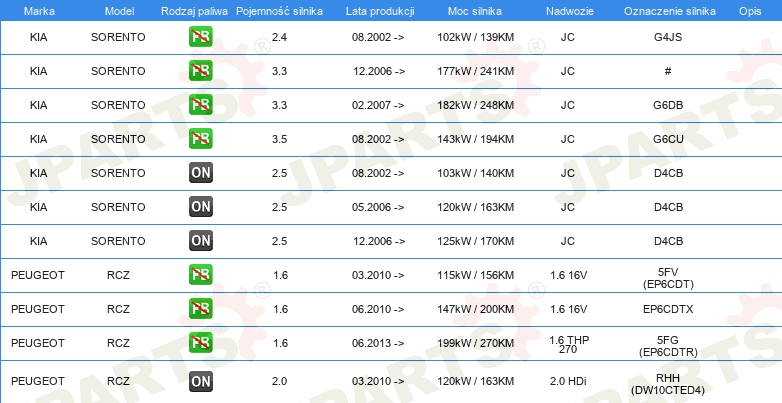Click the Lata produkcji column header

click(x=380, y=11)
